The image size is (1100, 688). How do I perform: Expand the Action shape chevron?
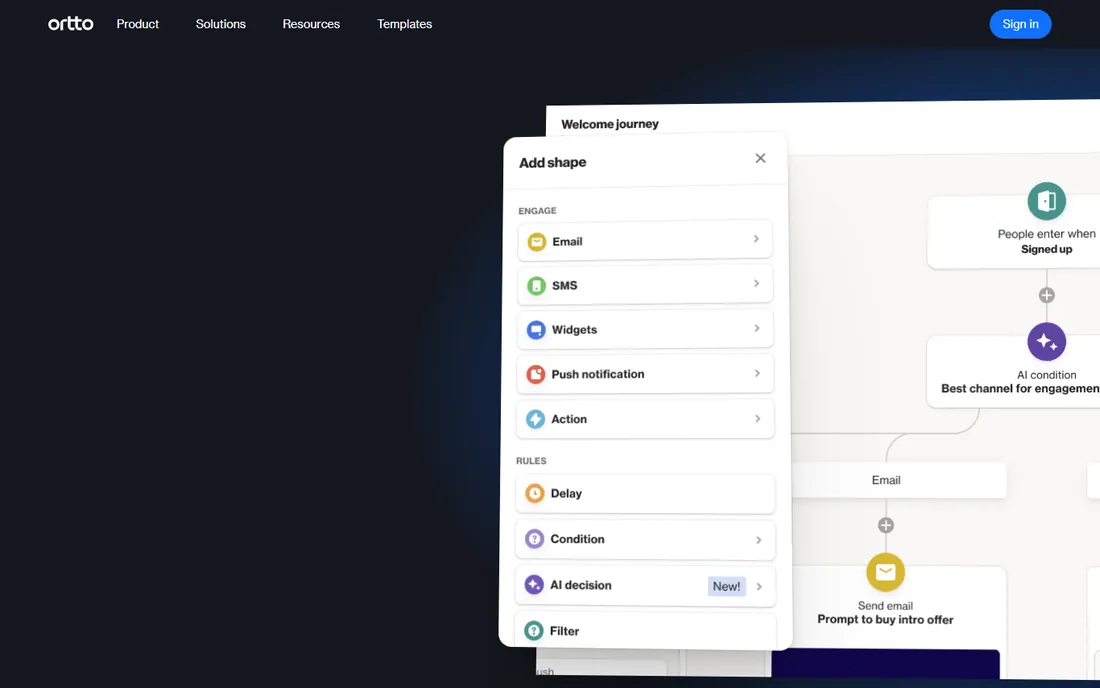tap(758, 419)
